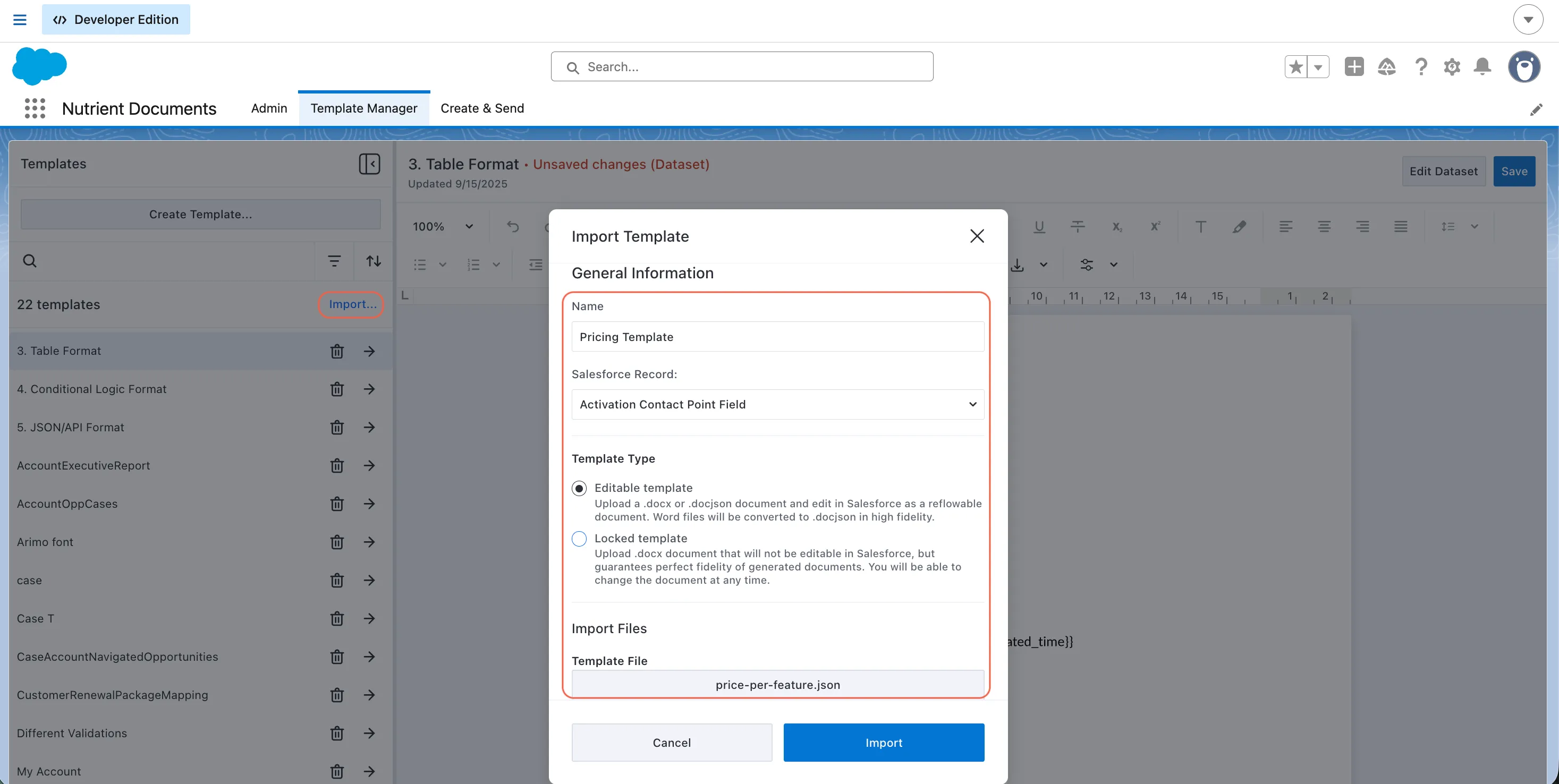Click the global Search field
The width and height of the screenshot is (1559, 784).
(x=742, y=66)
